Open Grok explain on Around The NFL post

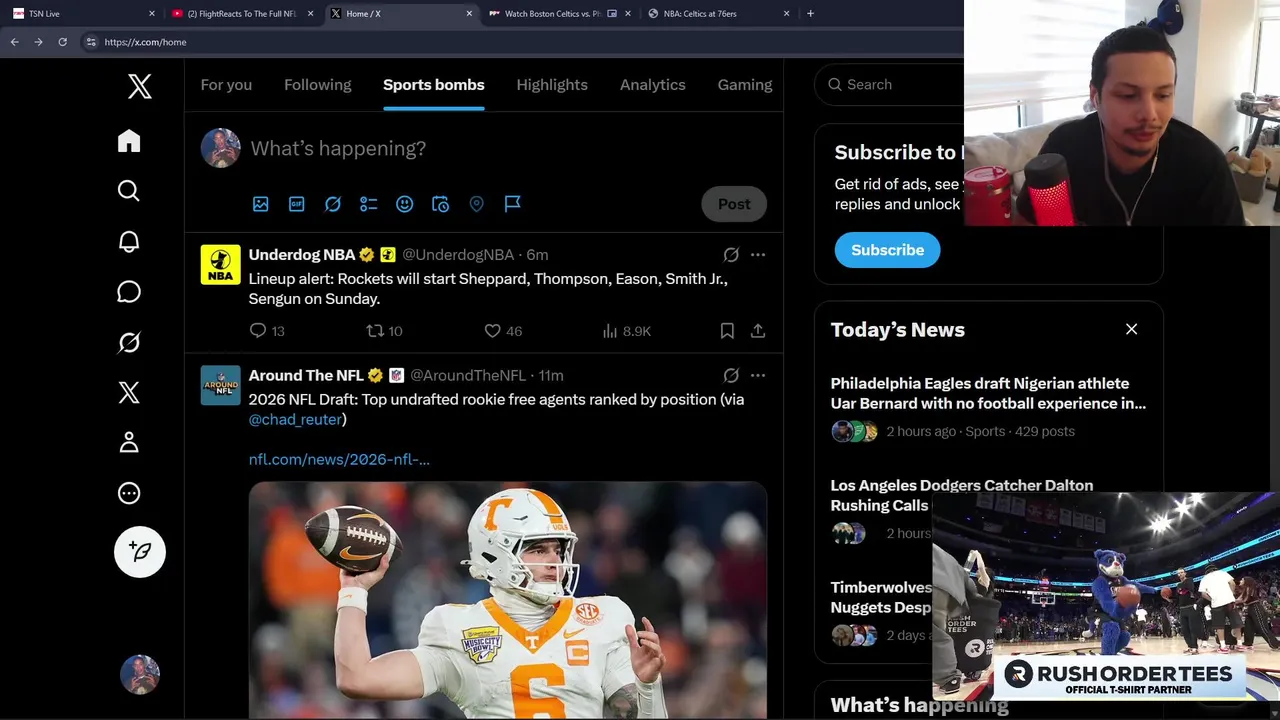[731, 376]
